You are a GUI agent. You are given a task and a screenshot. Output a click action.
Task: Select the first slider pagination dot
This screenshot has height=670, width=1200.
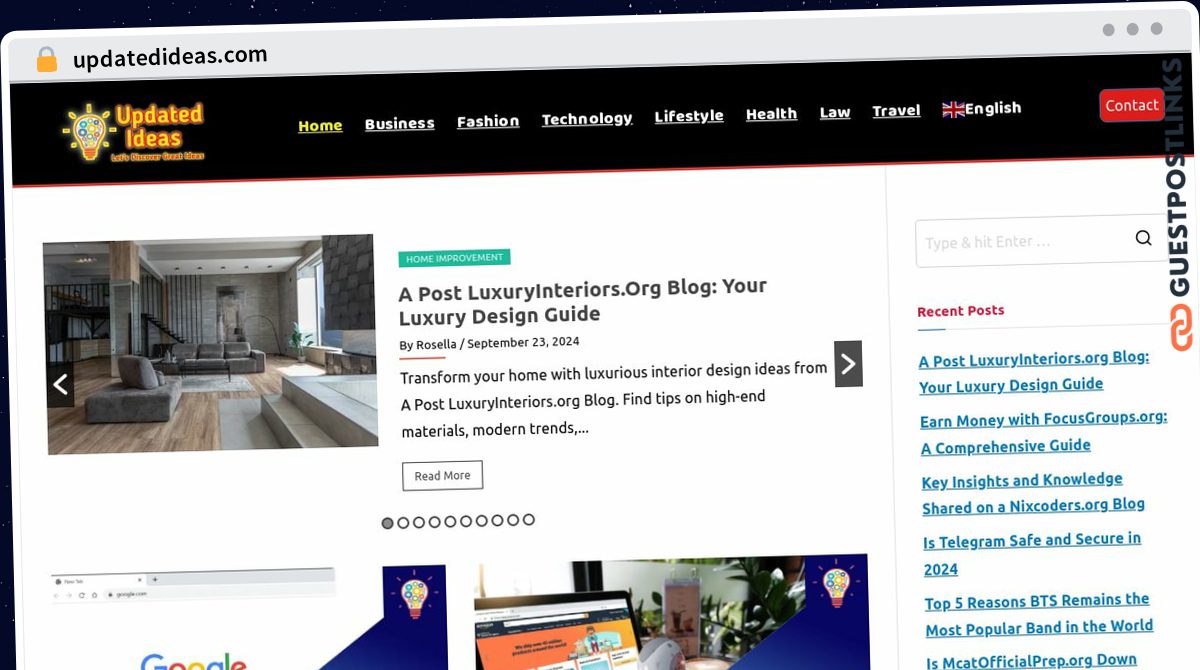(x=387, y=523)
